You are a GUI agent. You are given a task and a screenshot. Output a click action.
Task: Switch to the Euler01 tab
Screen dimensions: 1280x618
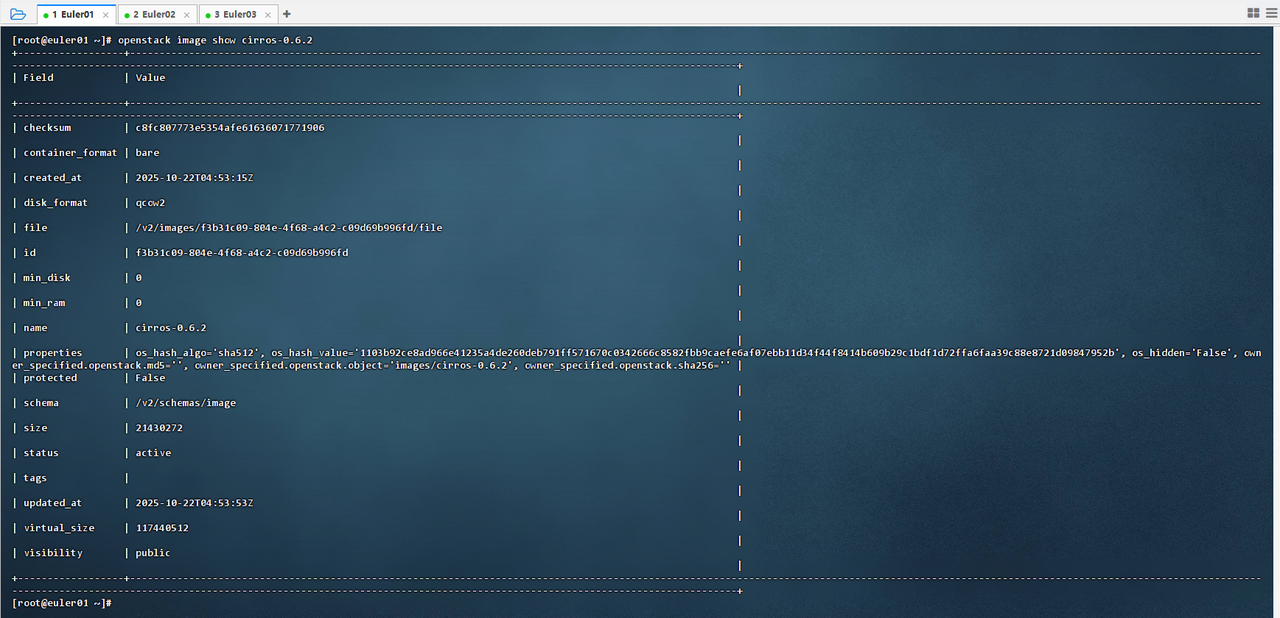tap(74, 14)
